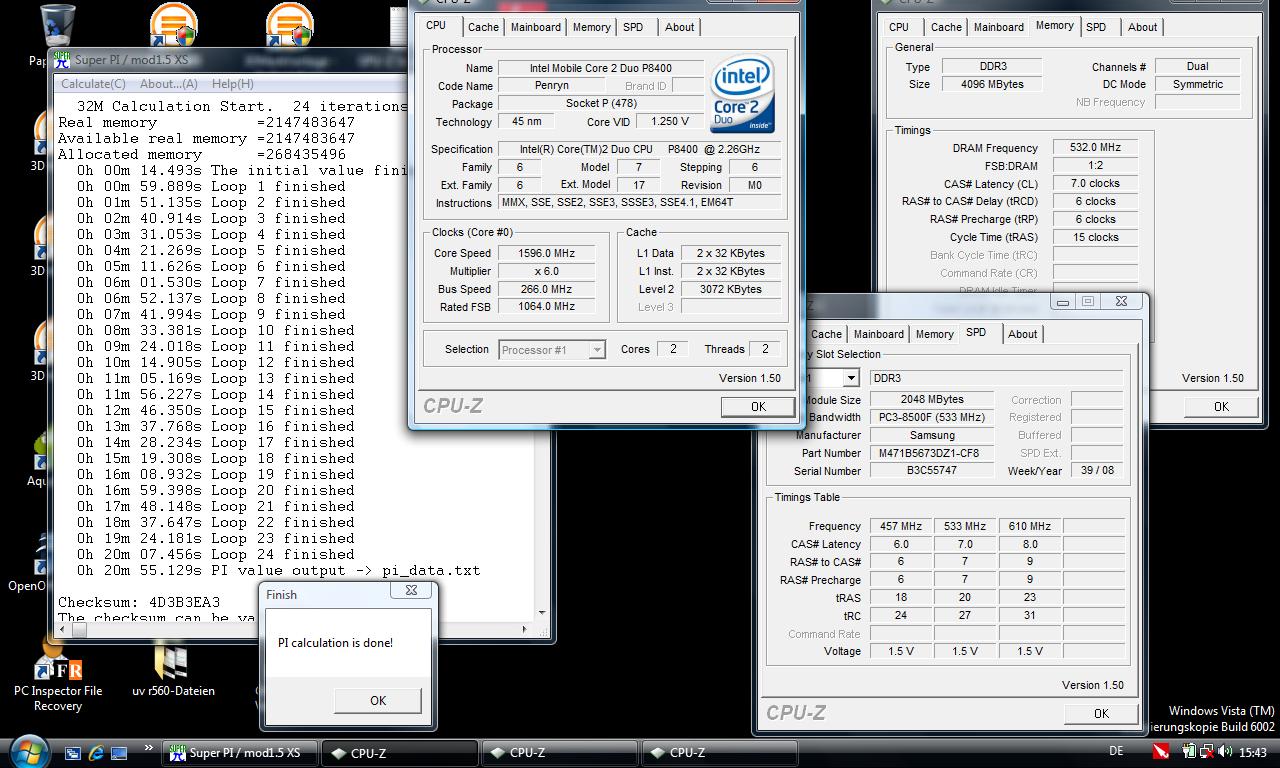The width and height of the screenshot is (1280, 768).
Task: Click OK in the Finish dialog
Action: (x=377, y=700)
